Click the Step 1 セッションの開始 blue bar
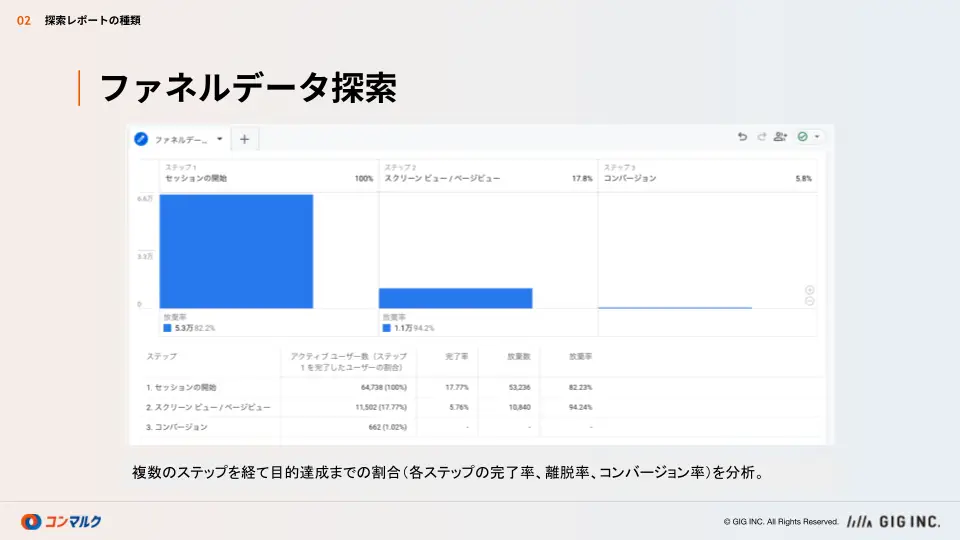960x540 pixels. [236, 251]
